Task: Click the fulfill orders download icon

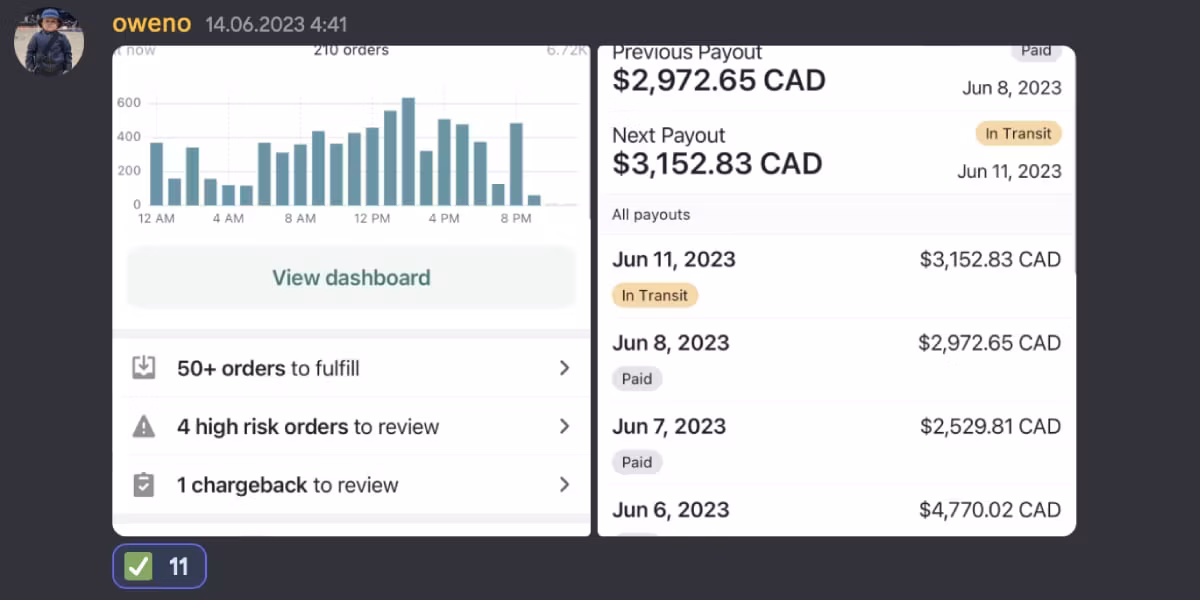Action: tap(144, 368)
